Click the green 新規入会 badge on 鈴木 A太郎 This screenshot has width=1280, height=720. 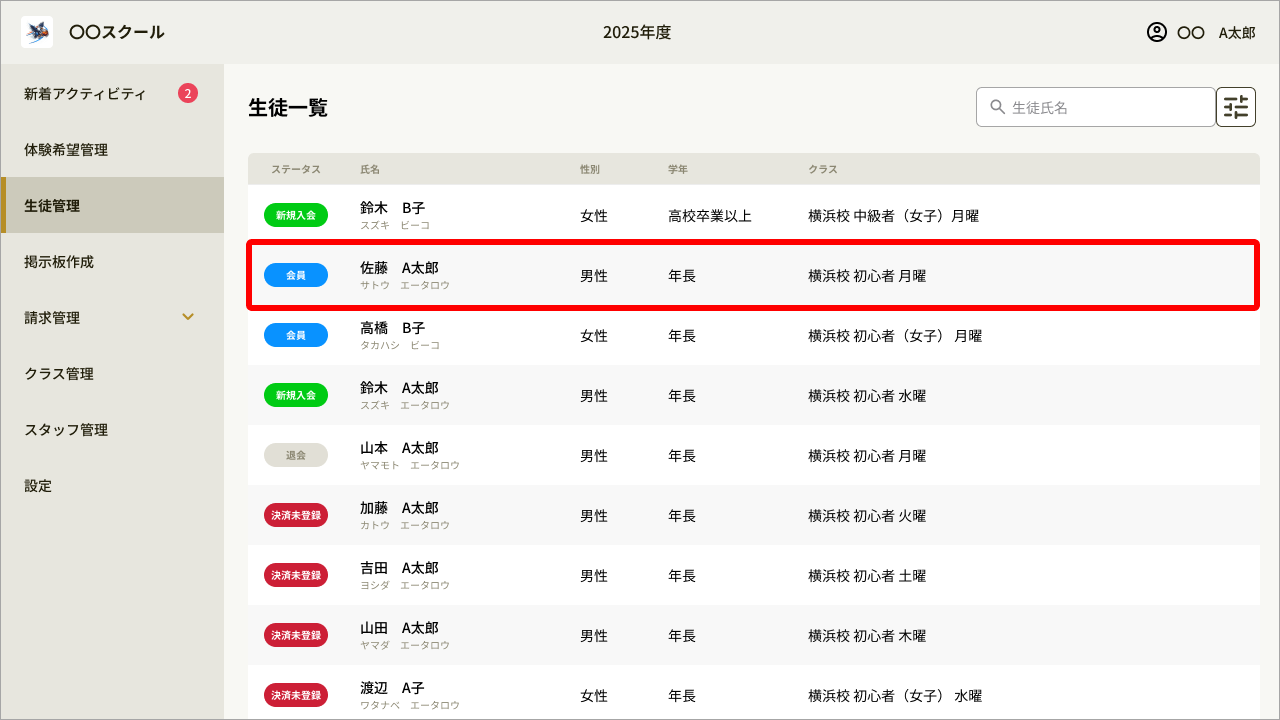point(296,395)
